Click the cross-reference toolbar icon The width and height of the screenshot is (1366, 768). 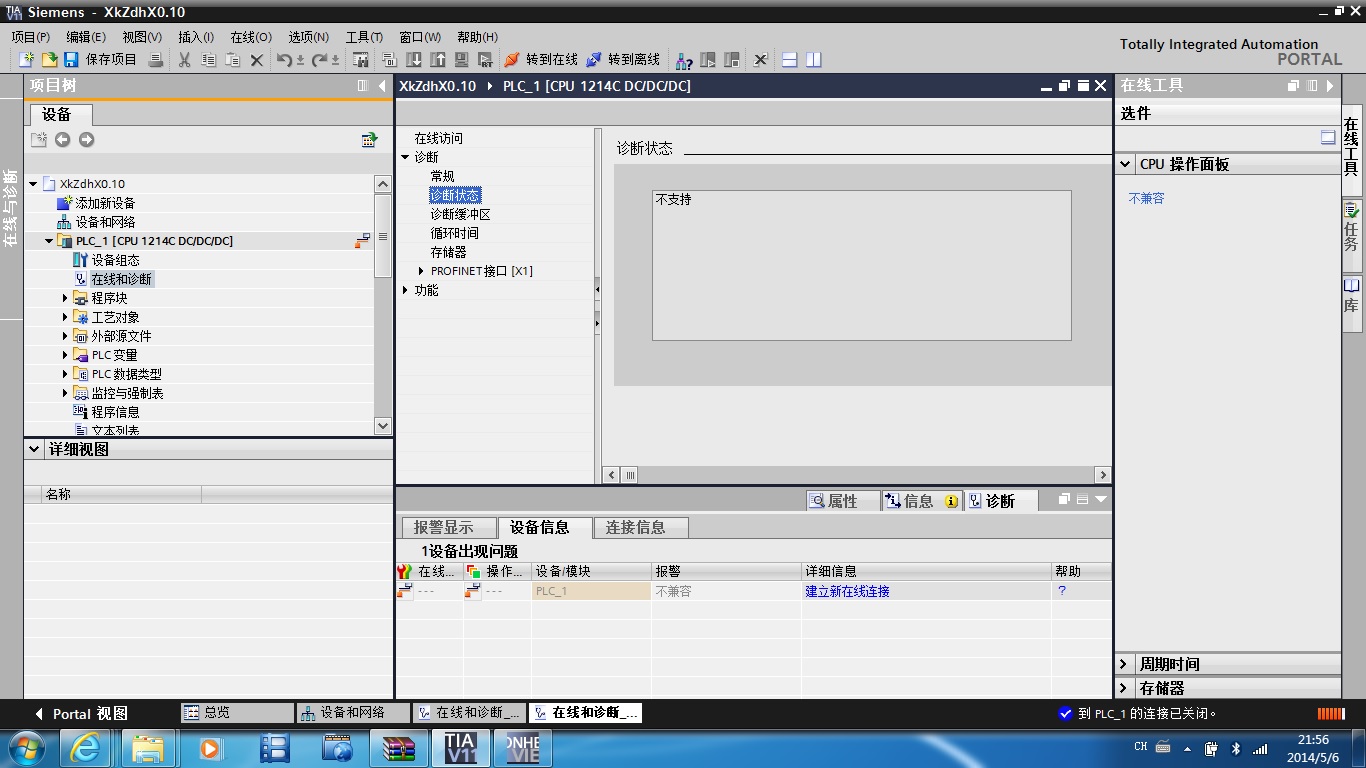coord(761,60)
